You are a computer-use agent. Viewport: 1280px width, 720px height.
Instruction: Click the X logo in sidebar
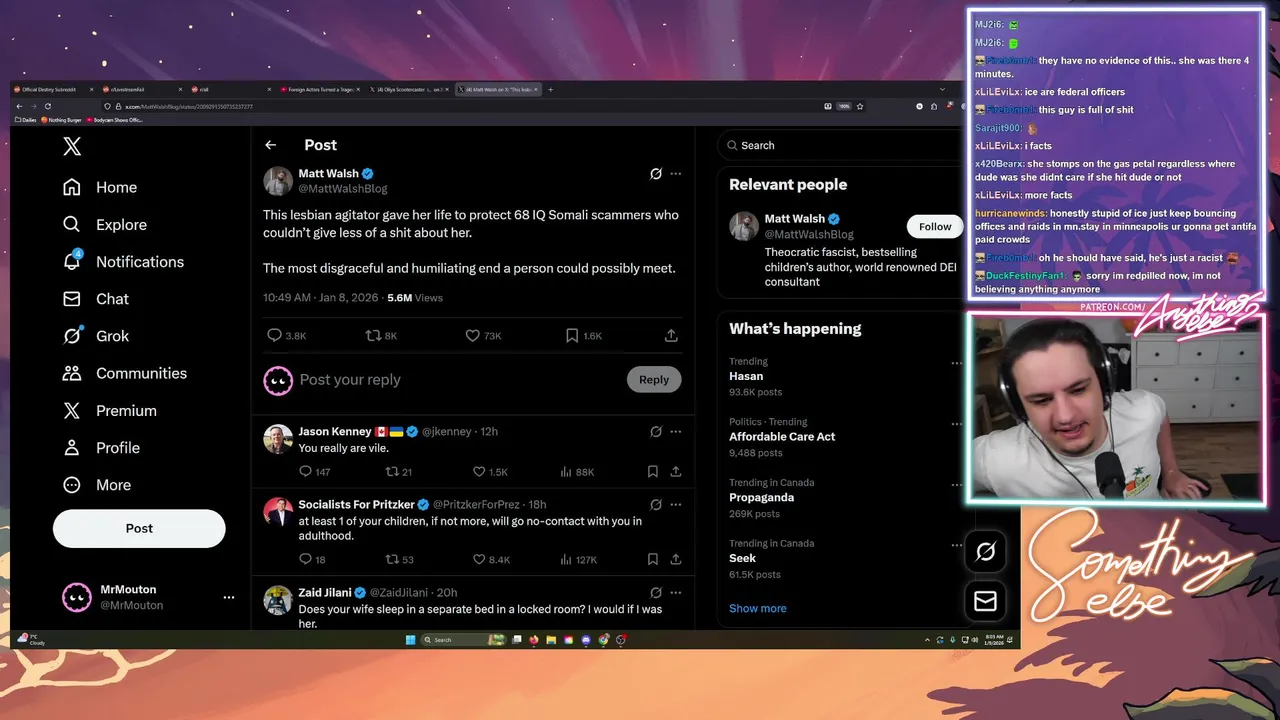[x=72, y=147]
